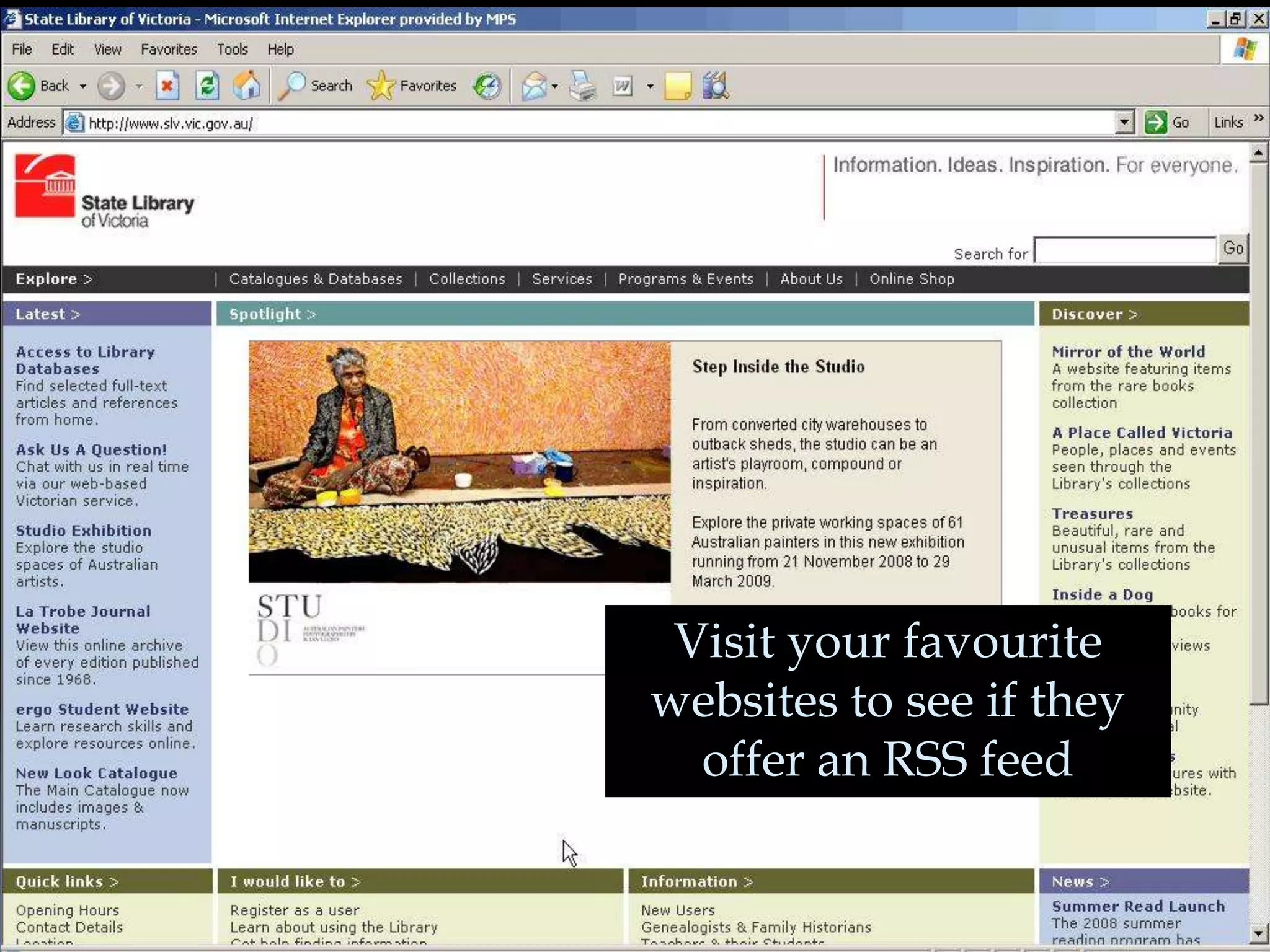Open the Help menu
This screenshot has width=1270, height=952.
click(x=280, y=49)
